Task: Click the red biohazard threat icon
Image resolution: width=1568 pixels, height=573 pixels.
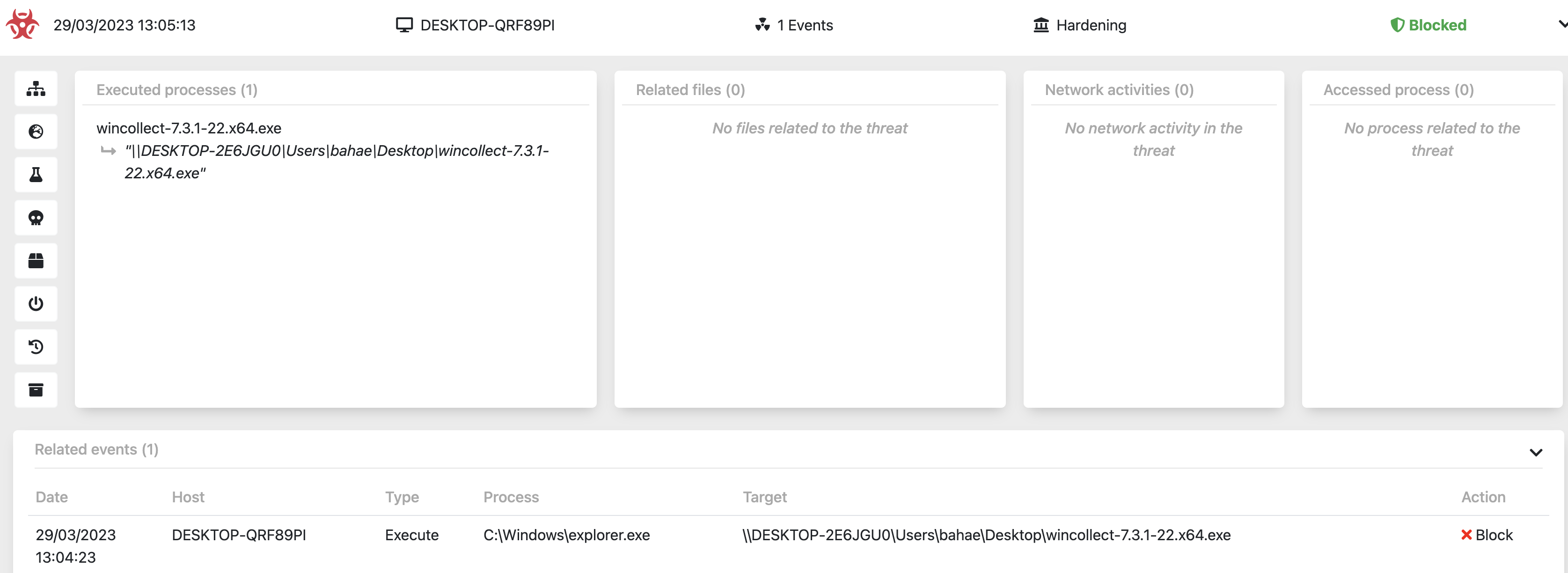Action: point(22,24)
